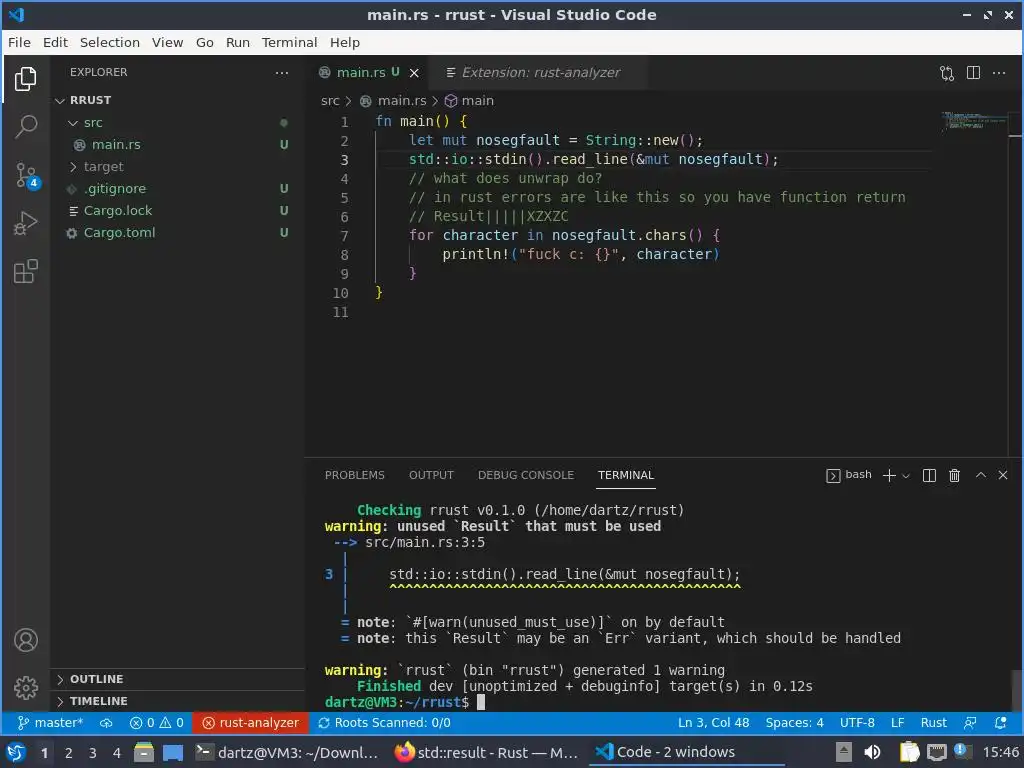Open the Search view in activity bar
The height and width of the screenshot is (768, 1024).
pyautogui.click(x=25, y=127)
